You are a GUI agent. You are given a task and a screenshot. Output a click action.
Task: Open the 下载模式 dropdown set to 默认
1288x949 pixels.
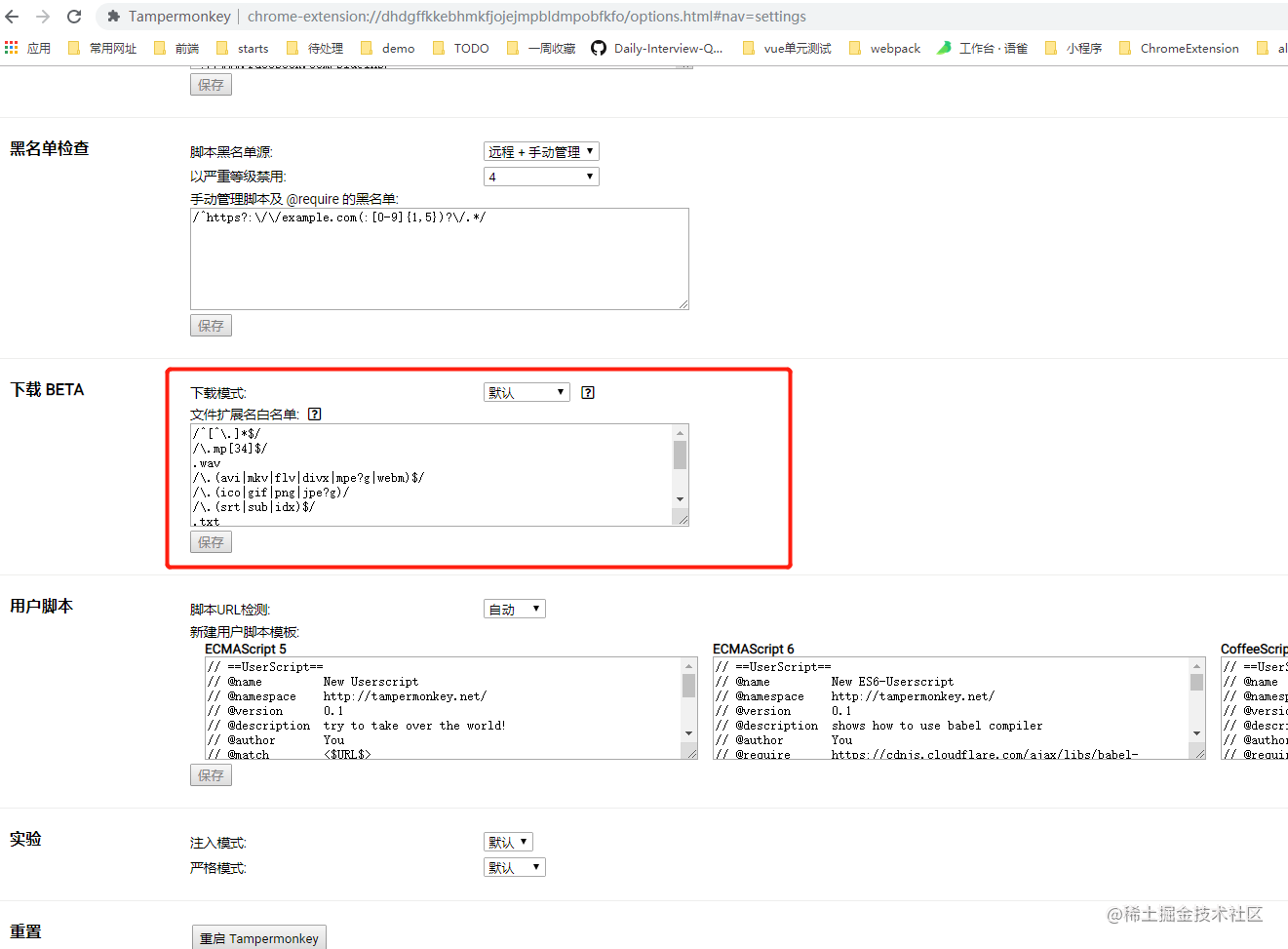527,391
